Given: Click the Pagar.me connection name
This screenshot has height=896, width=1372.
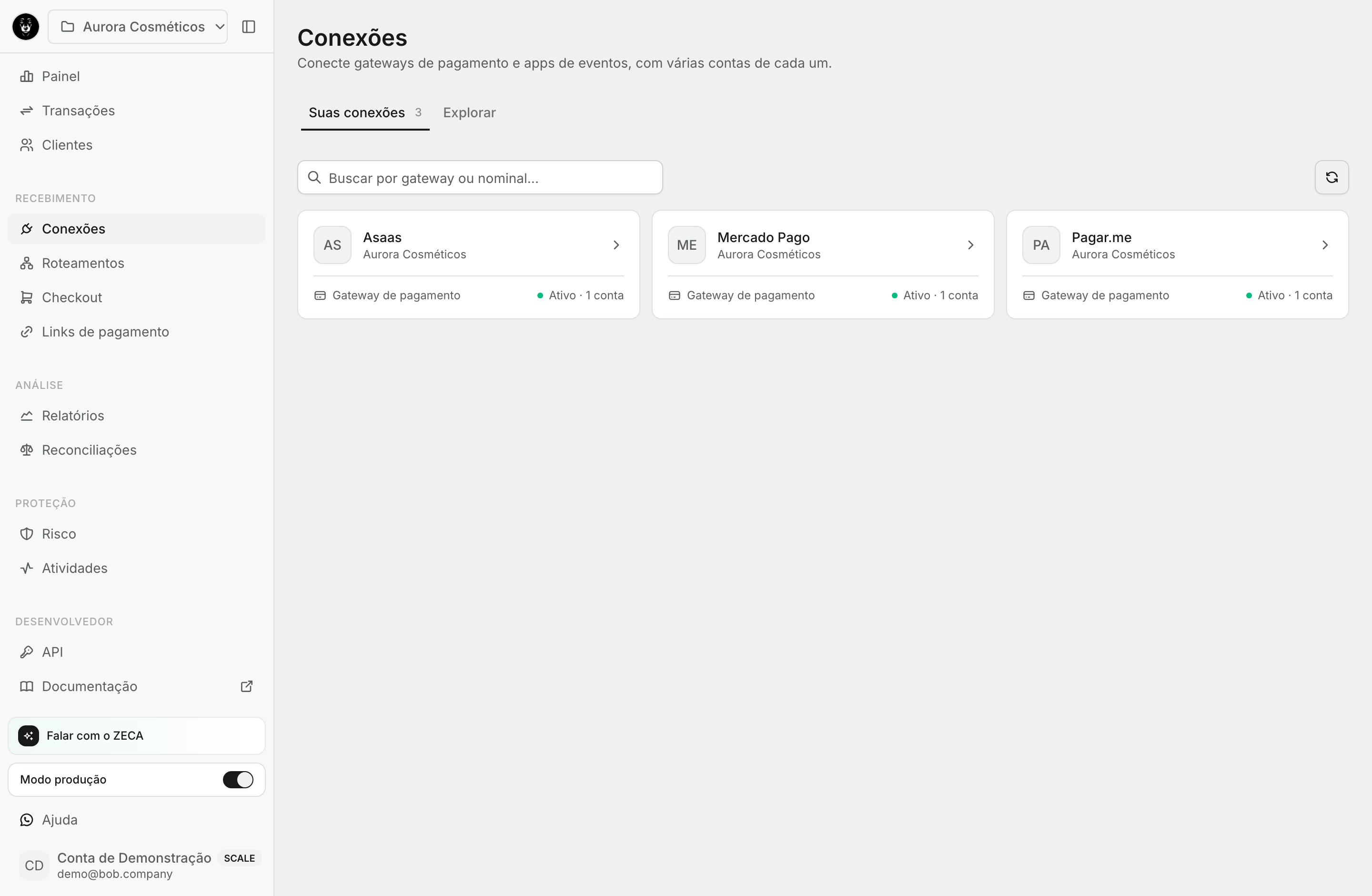Looking at the screenshot, I should (x=1101, y=237).
